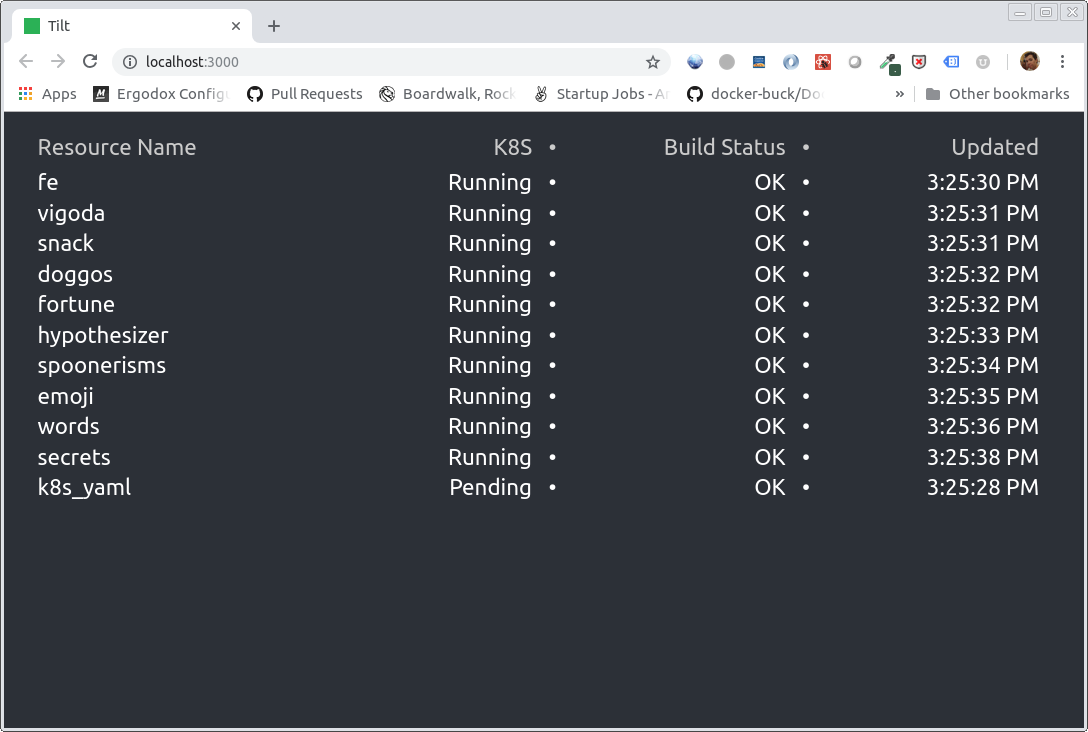
Task: Click the 3:25:36 PM timestamp
Action: point(983,426)
